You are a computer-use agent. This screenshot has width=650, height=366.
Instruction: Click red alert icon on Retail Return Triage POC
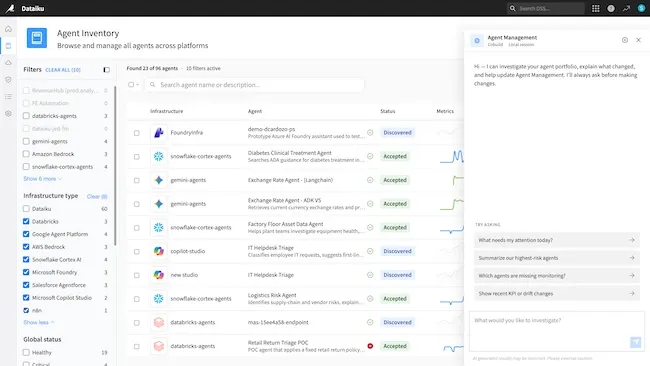(370, 346)
